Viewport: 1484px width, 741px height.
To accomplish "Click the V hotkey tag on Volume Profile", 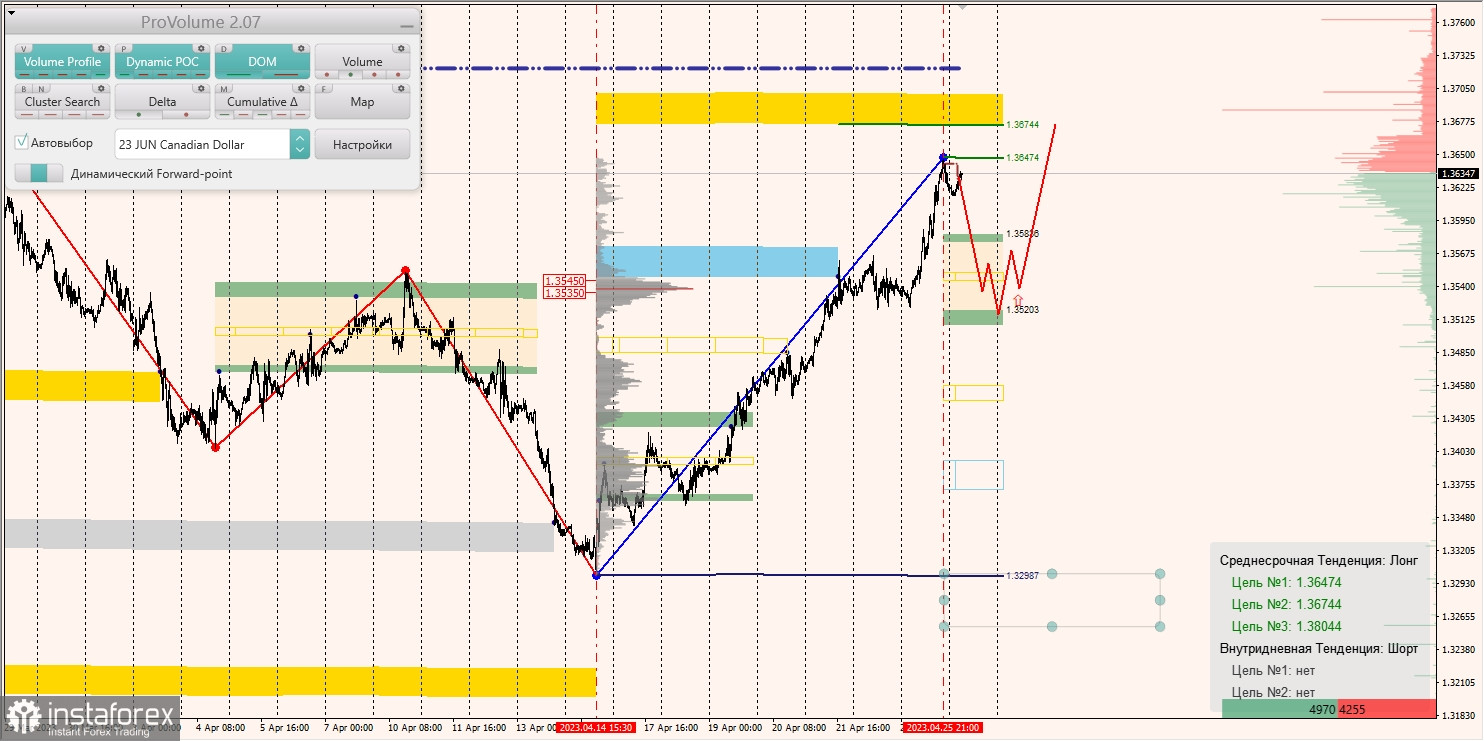I will pyautogui.click(x=23, y=48).
